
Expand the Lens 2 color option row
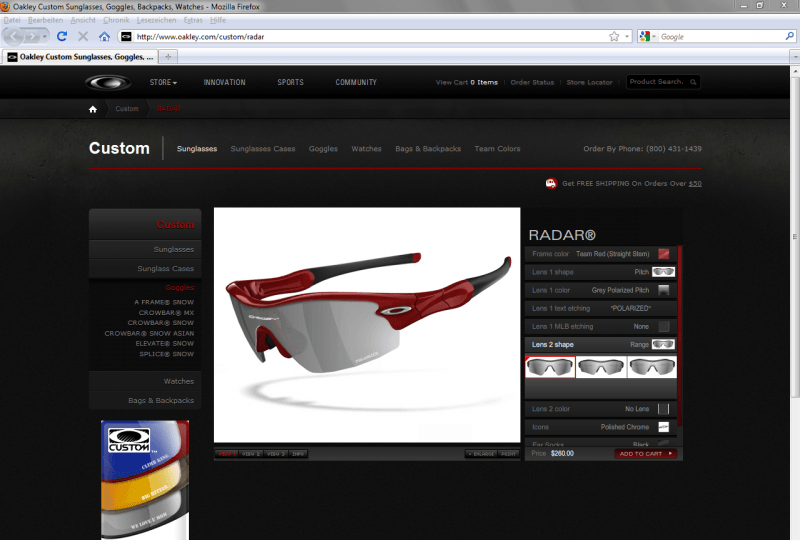coord(601,409)
